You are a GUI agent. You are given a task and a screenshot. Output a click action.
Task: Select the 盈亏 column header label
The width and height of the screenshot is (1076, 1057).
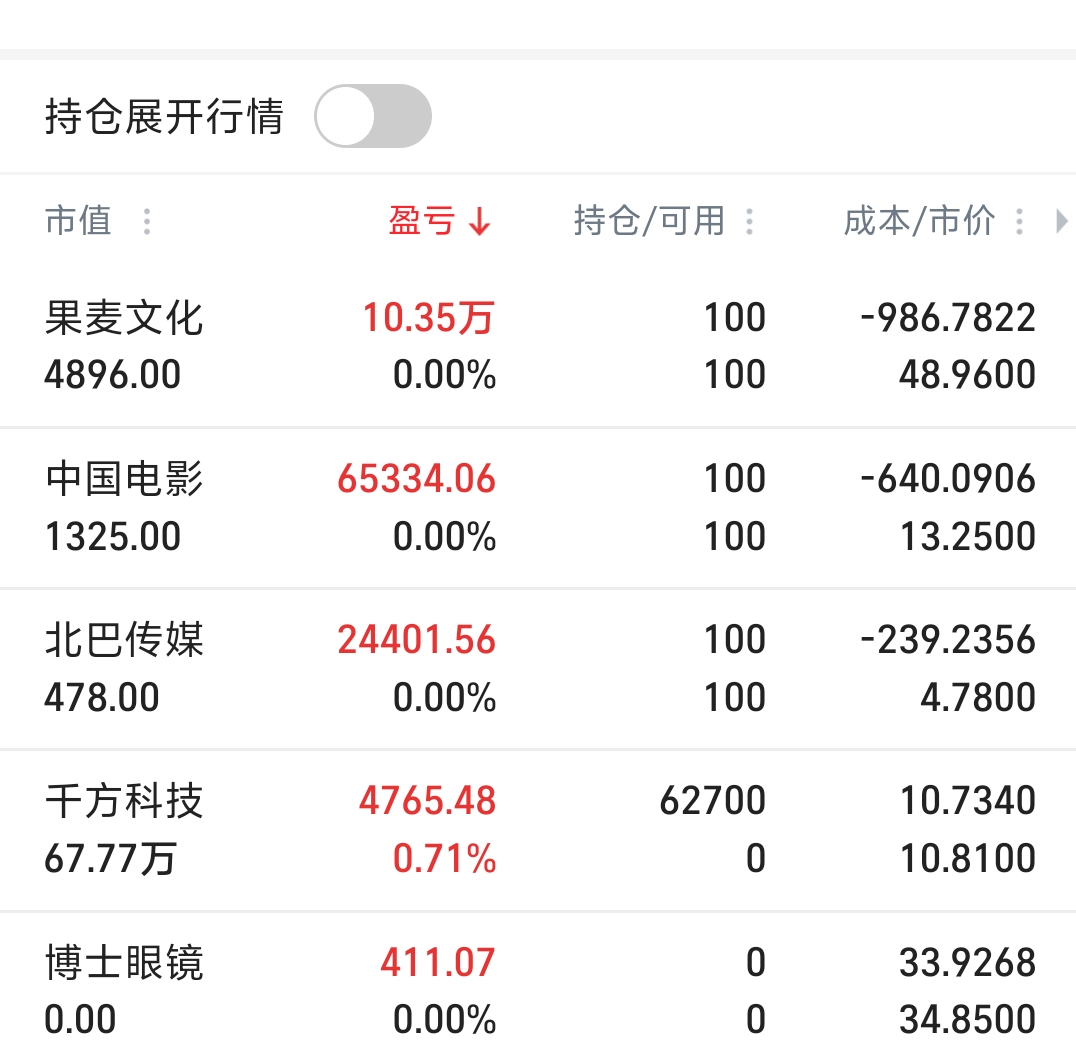(x=421, y=221)
